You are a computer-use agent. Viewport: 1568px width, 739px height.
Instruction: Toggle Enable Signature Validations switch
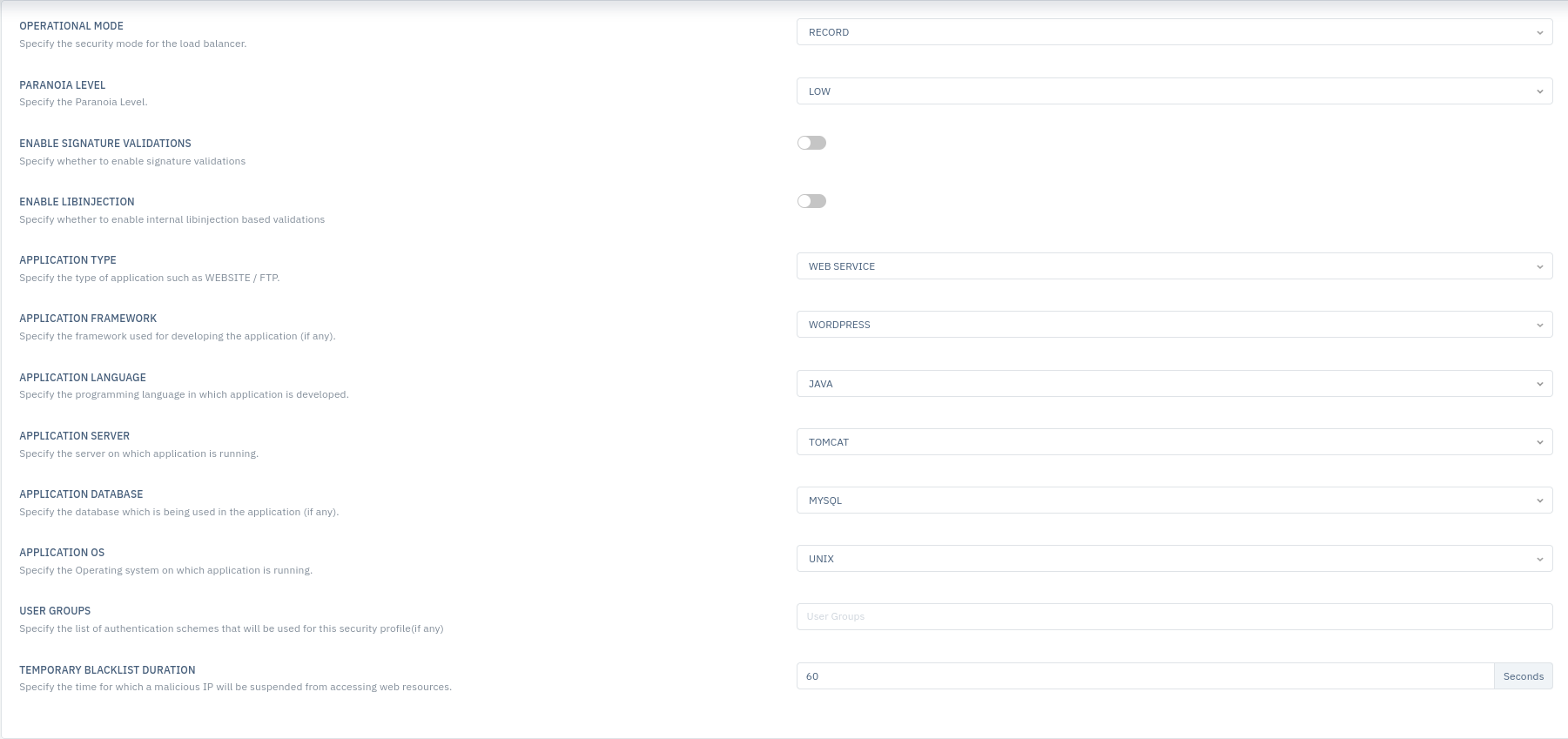(811, 143)
